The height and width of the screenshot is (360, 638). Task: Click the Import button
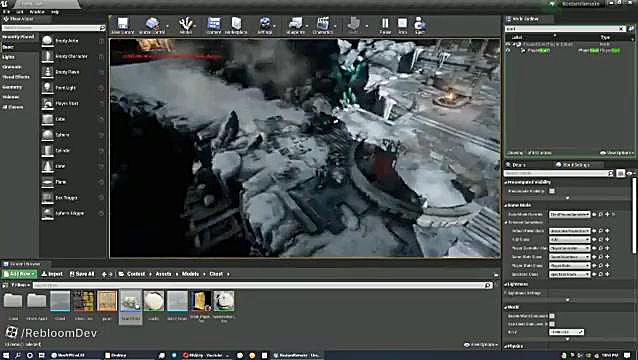(x=52, y=274)
